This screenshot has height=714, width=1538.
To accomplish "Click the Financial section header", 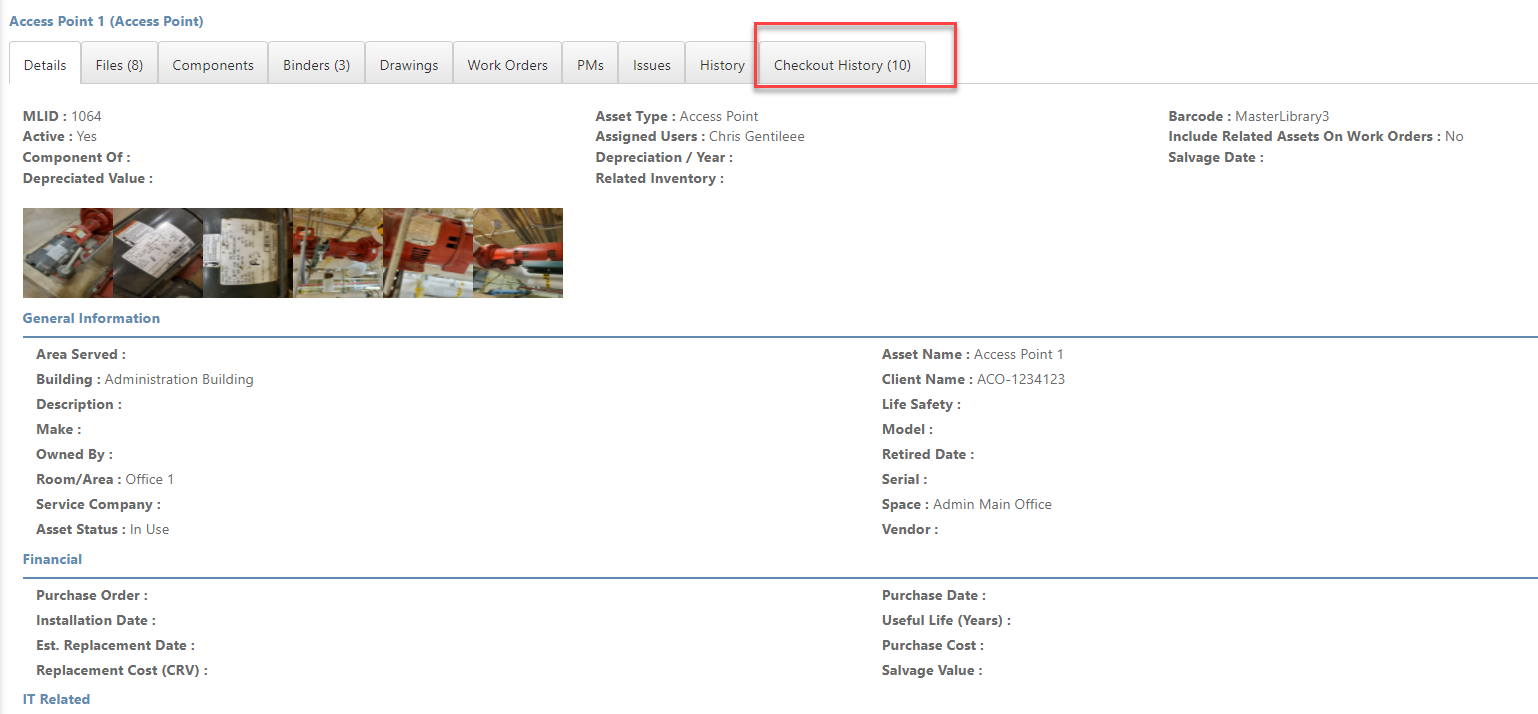I will (x=52, y=559).
